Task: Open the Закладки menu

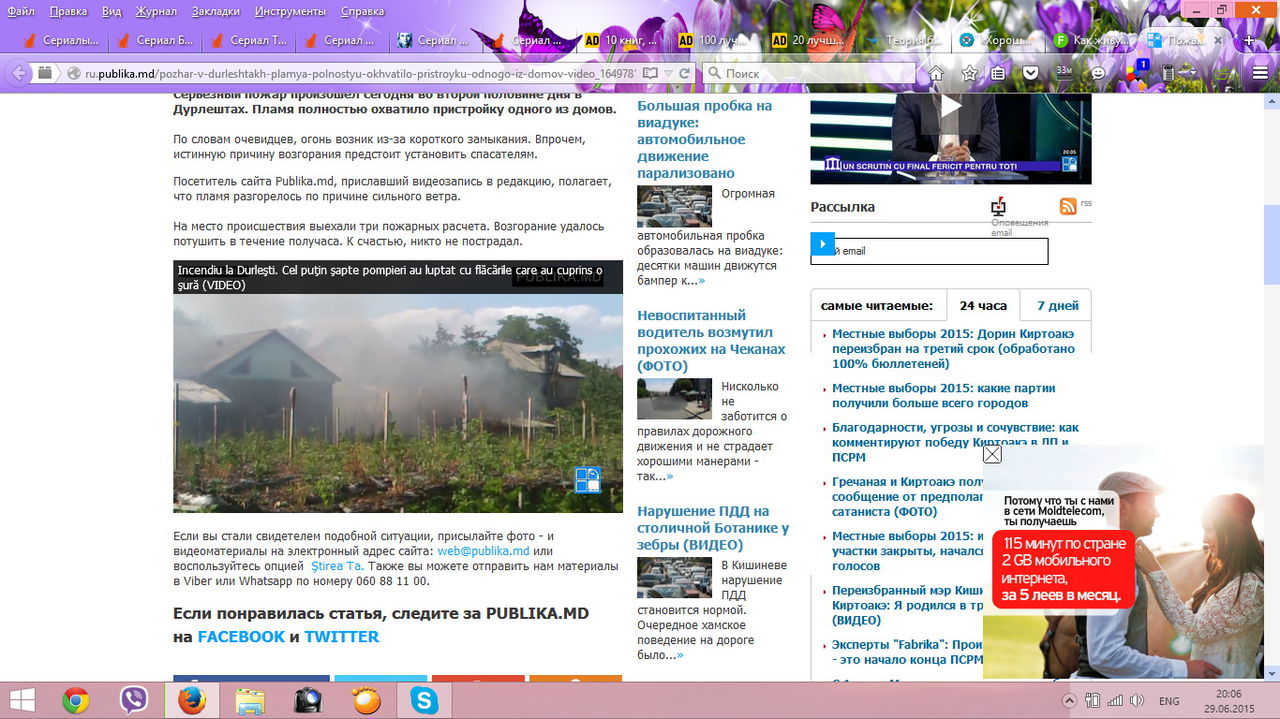Action: click(x=215, y=11)
